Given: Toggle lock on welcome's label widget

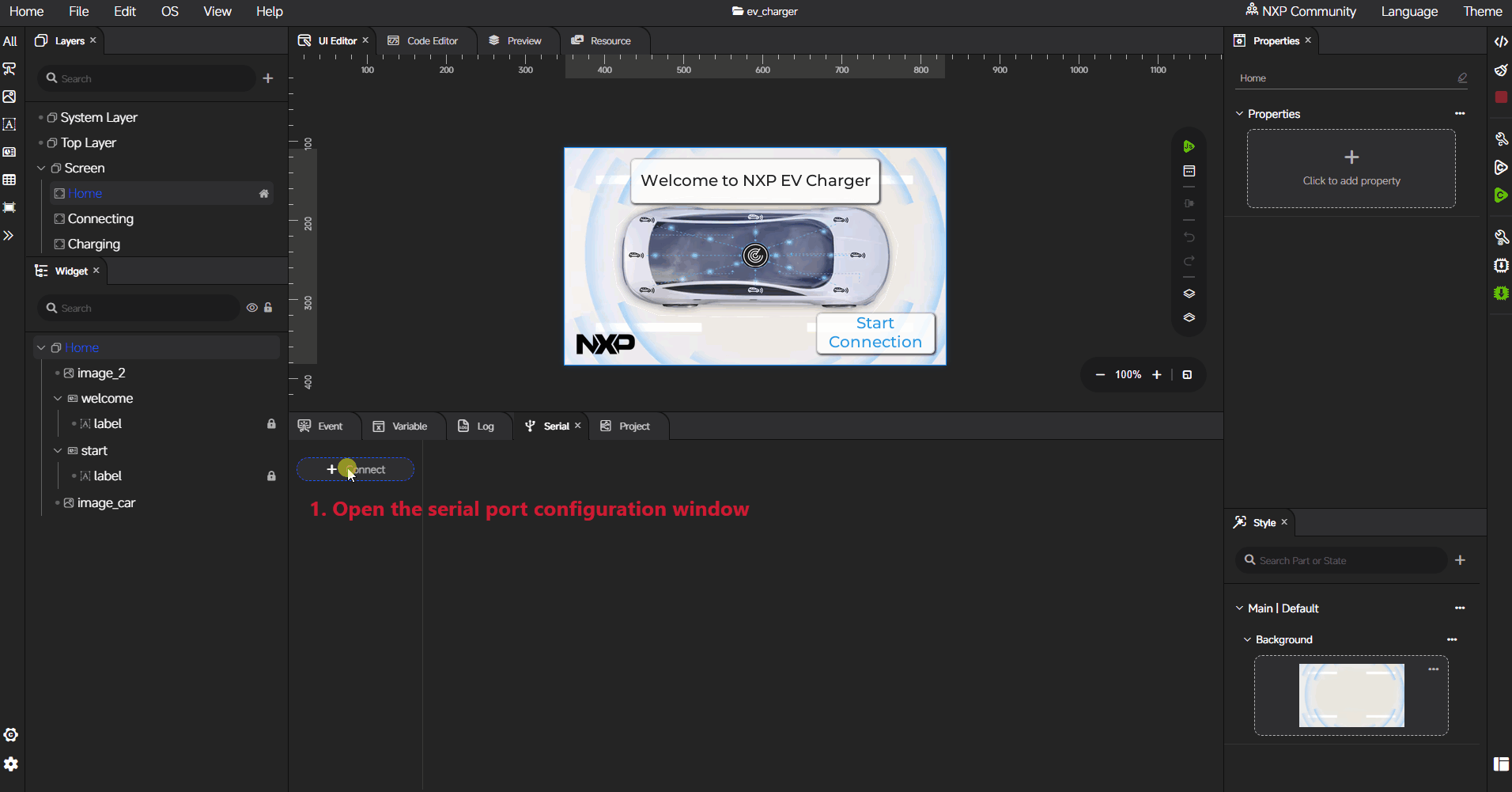Looking at the screenshot, I should 271,424.
